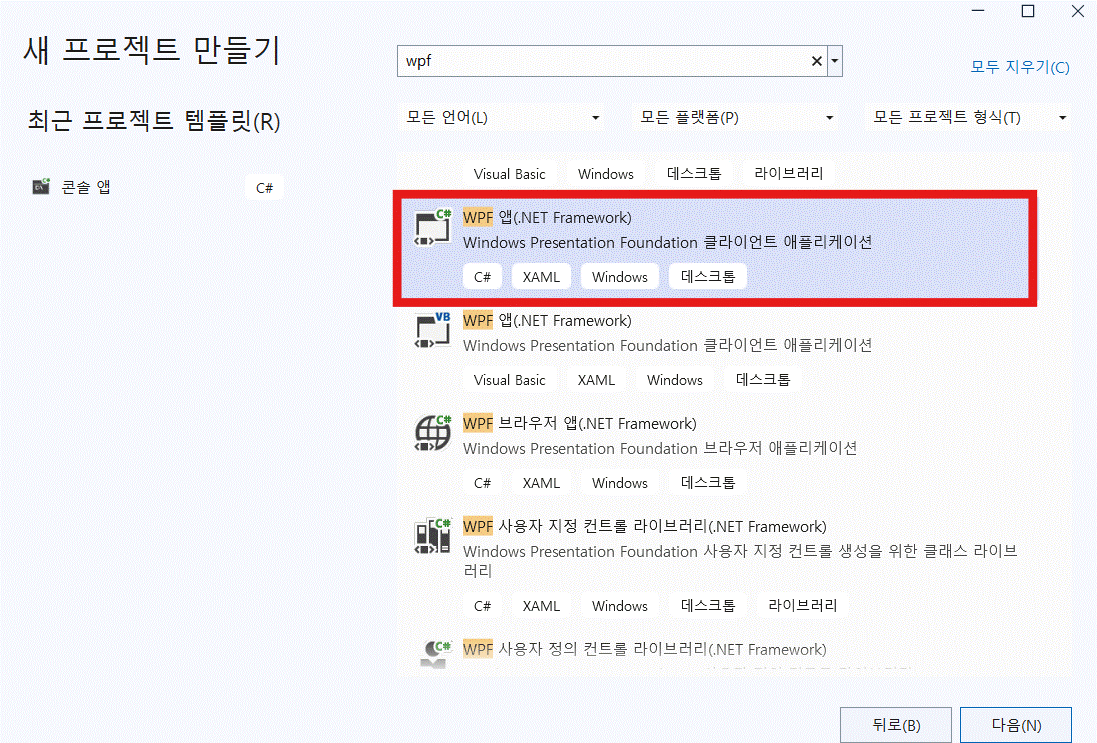This screenshot has height=743, width=1097.
Task: Click the 라이브러리 tag in the topmost tag row
Action: pos(788,174)
